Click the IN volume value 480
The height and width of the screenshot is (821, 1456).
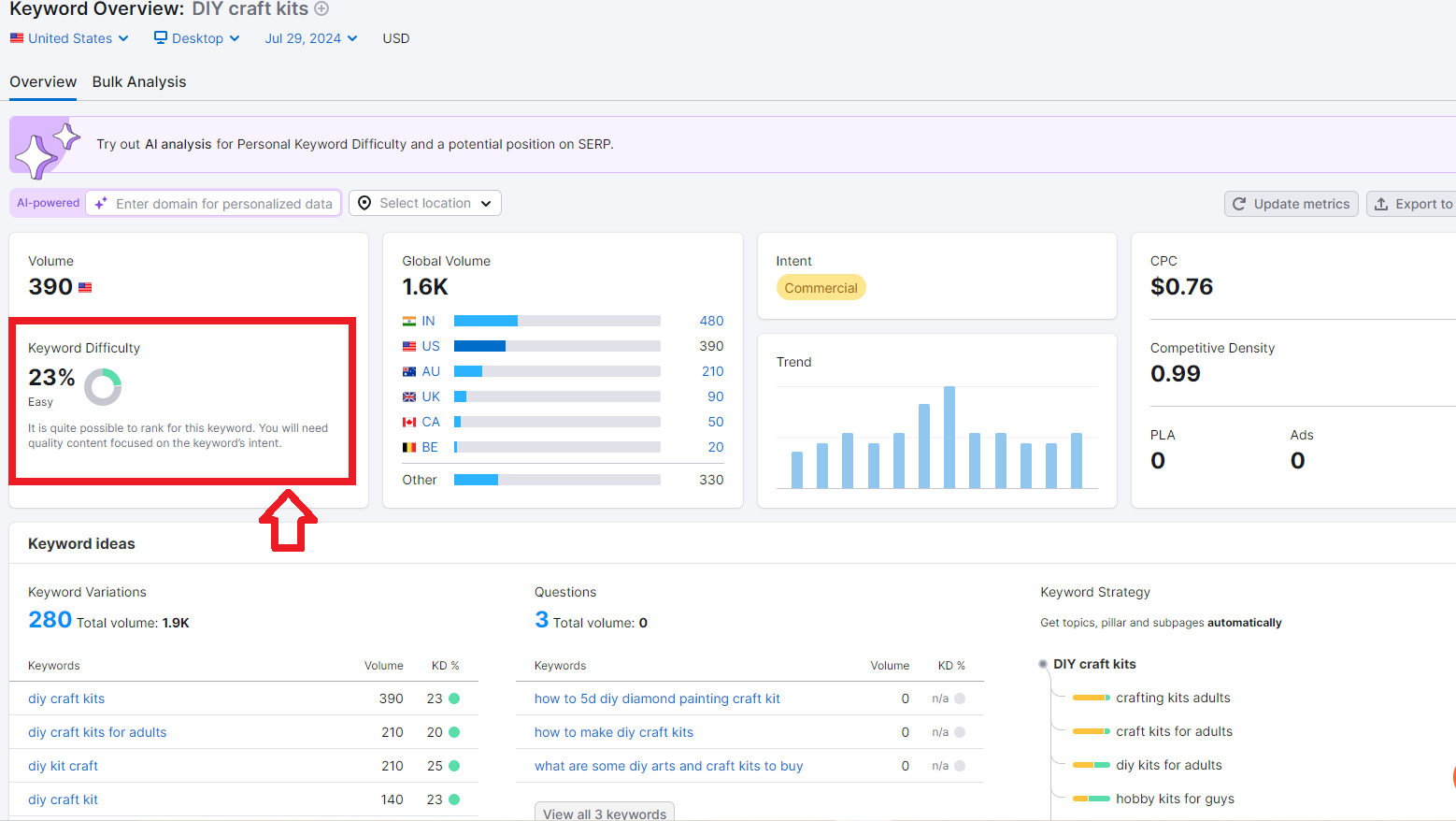tap(711, 321)
